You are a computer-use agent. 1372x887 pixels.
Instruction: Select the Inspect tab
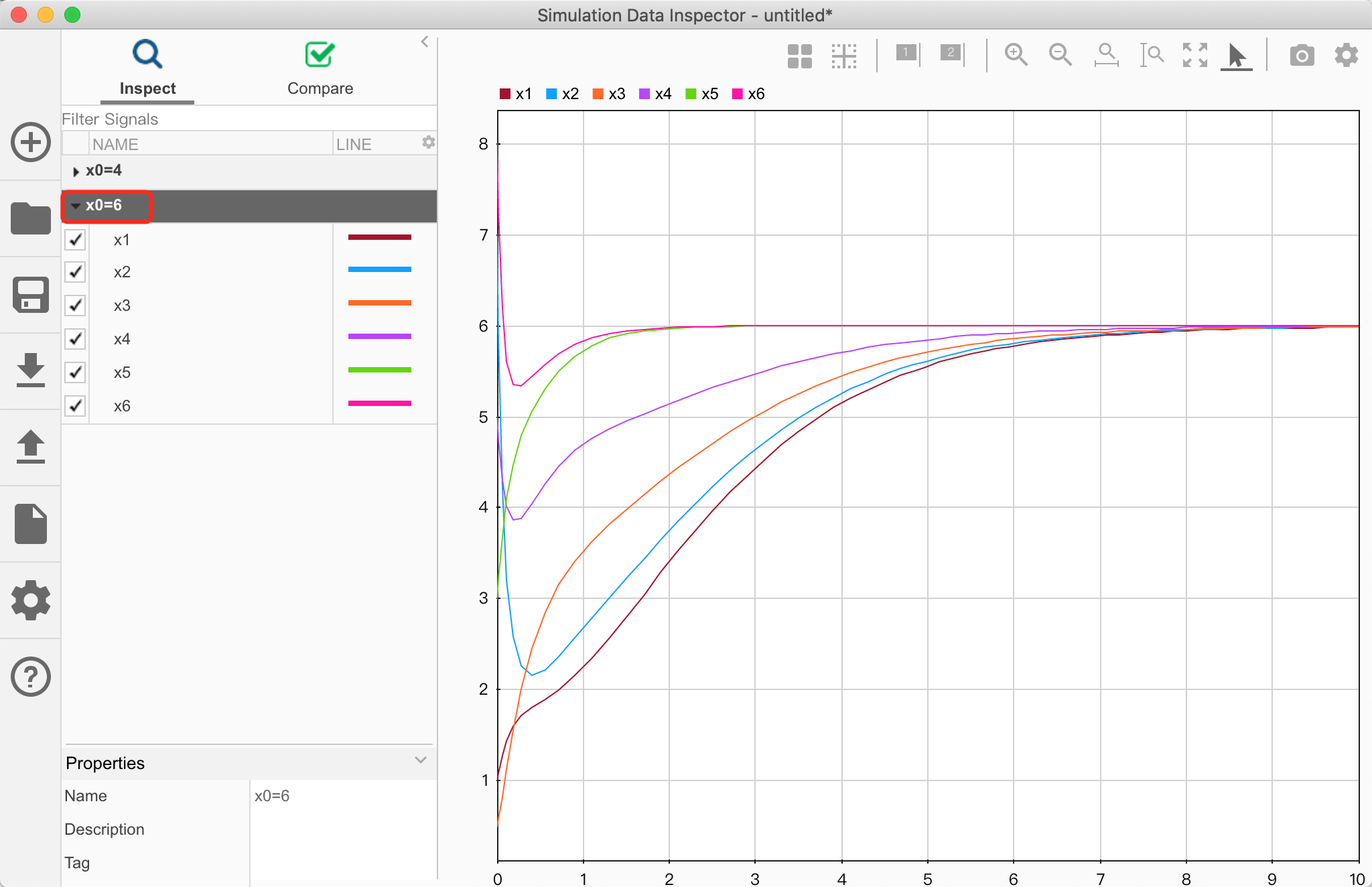(147, 69)
